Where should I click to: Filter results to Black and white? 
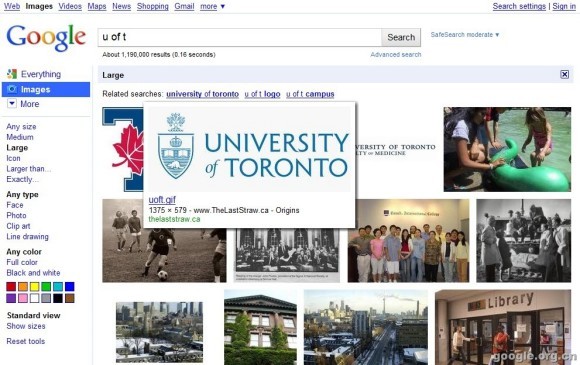33,273
